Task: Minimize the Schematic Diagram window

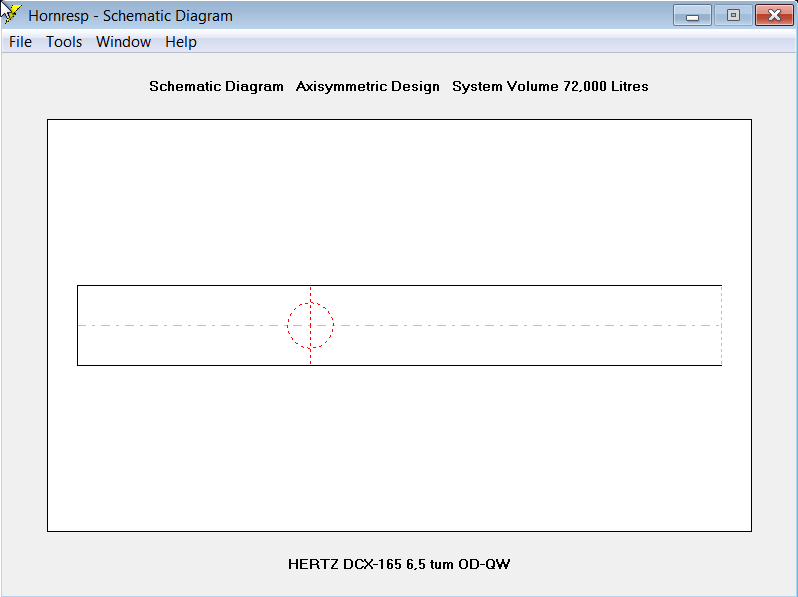Action: point(692,15)
